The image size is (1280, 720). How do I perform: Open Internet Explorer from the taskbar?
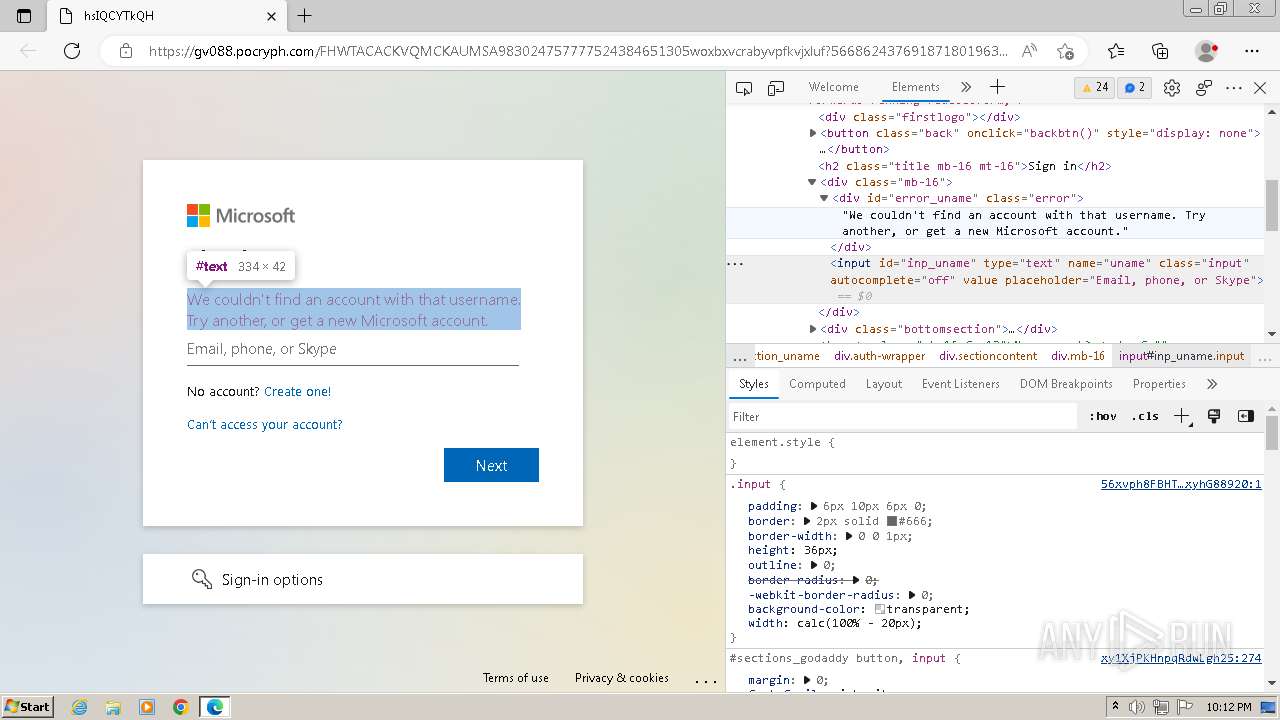(80, 707)
